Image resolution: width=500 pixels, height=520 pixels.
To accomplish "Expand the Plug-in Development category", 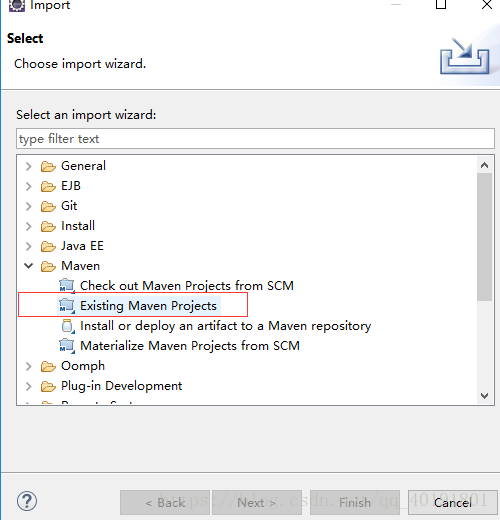I will 29,386.
